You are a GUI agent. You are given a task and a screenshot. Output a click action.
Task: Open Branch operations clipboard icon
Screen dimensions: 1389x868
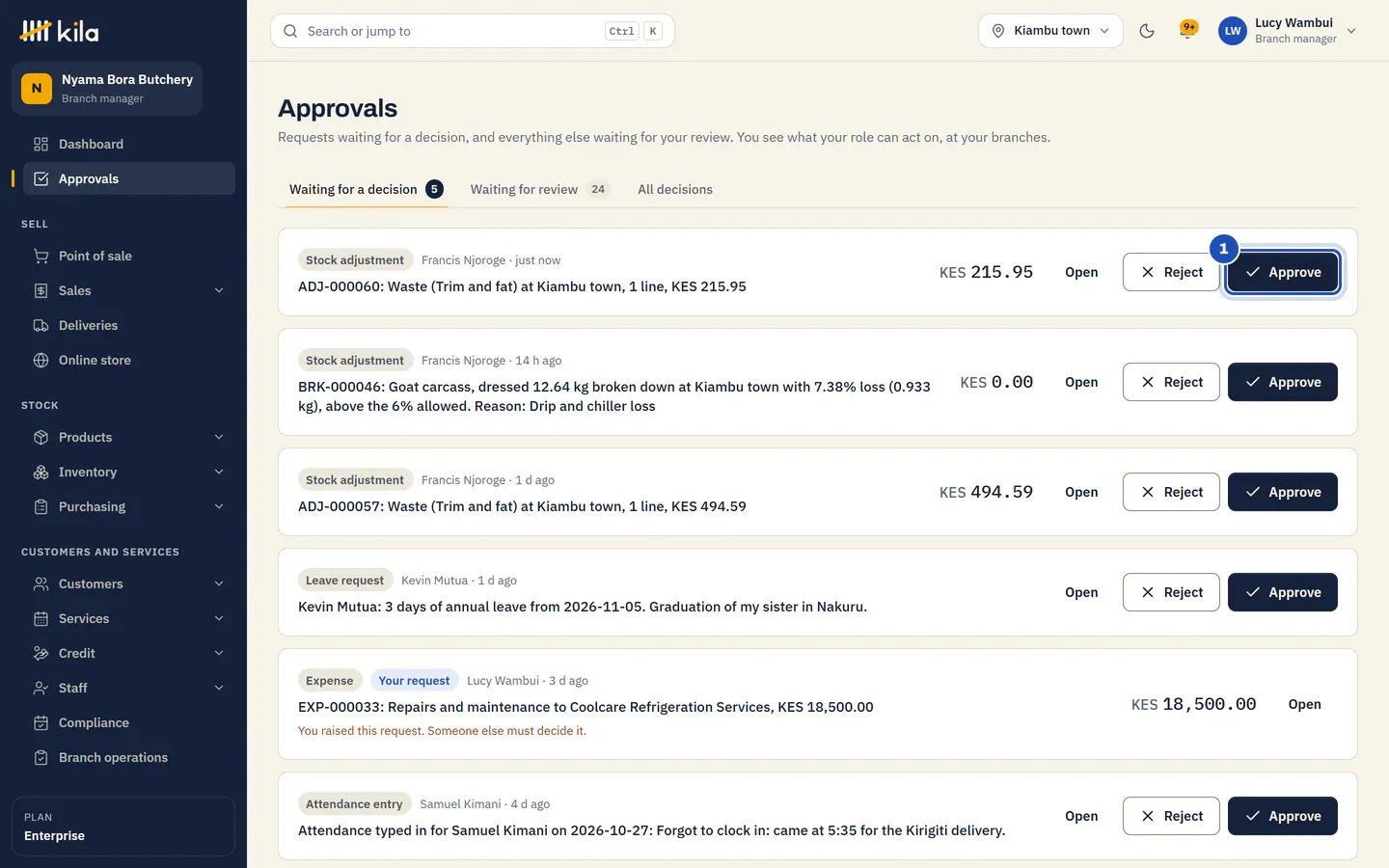41,757
